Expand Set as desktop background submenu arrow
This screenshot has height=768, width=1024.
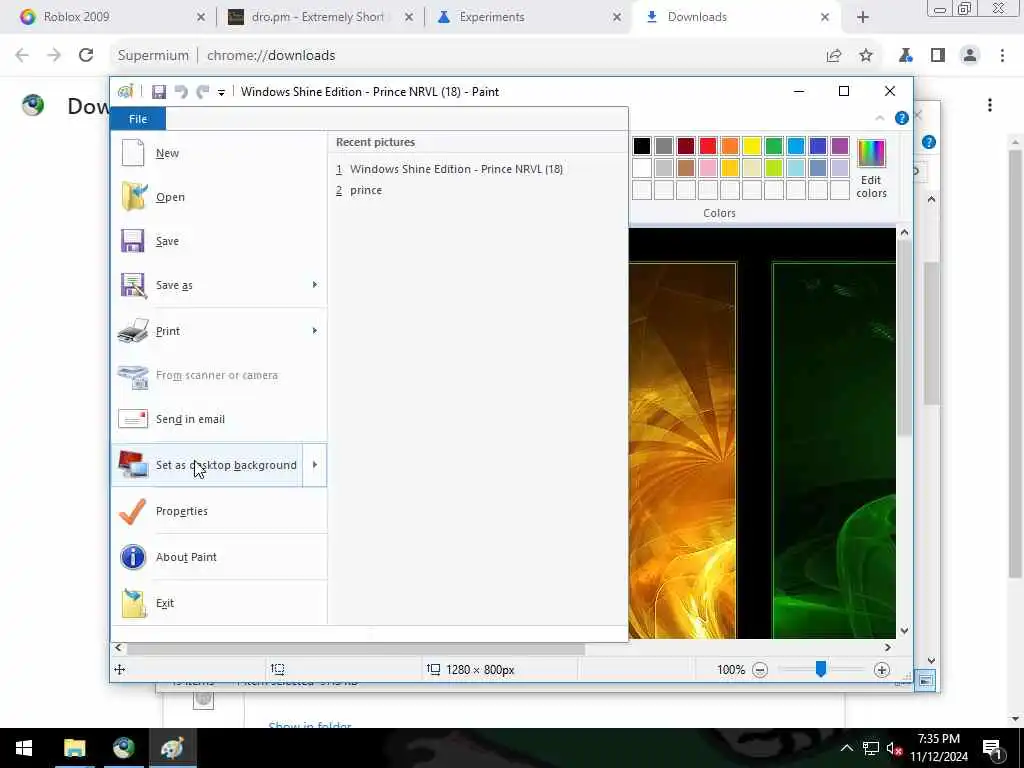coord(315,465)
